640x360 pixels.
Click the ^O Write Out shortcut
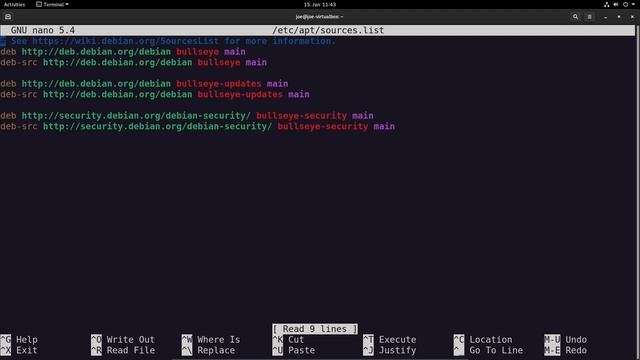(123, 340)
